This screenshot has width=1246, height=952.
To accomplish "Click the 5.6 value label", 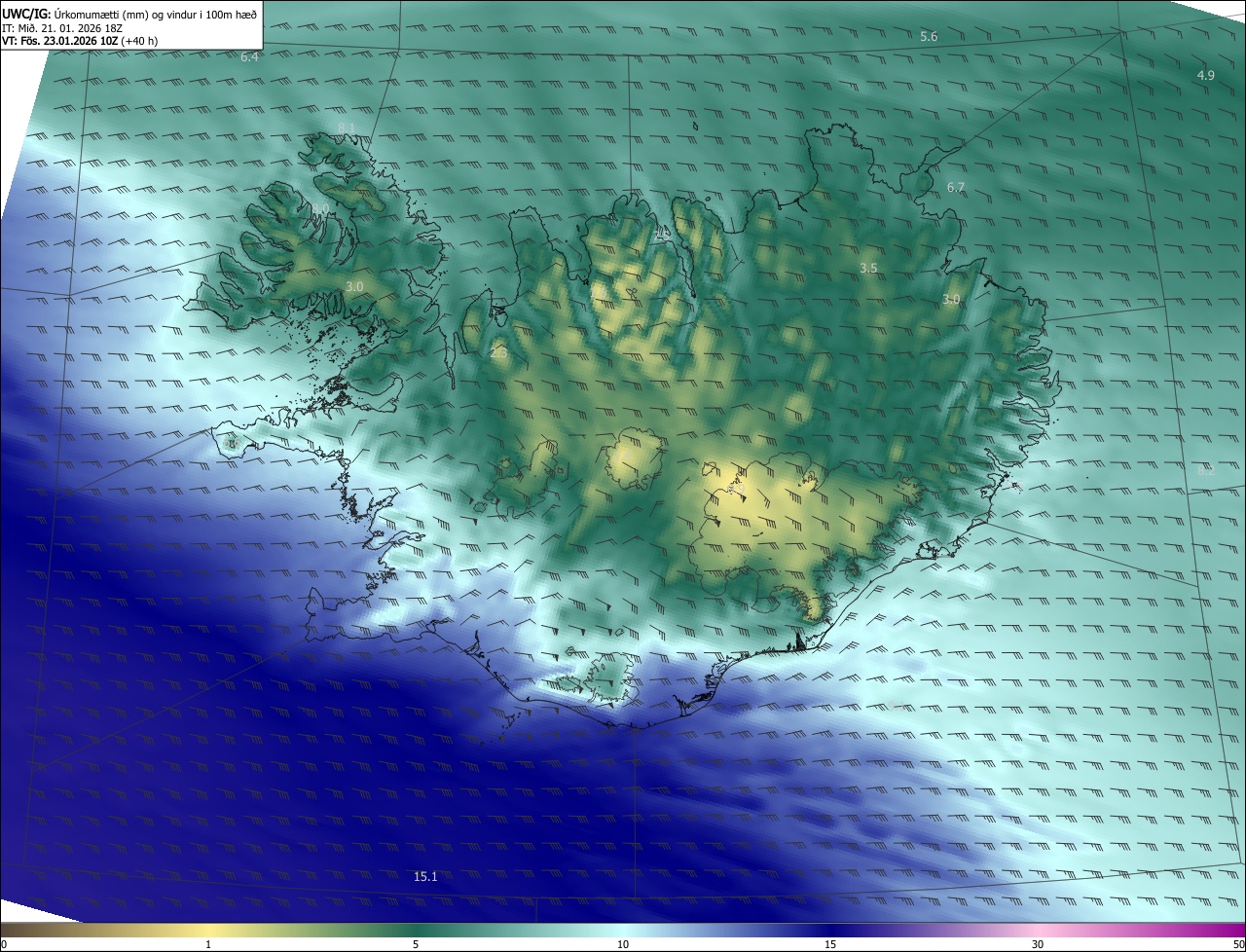I will point(929,37).
